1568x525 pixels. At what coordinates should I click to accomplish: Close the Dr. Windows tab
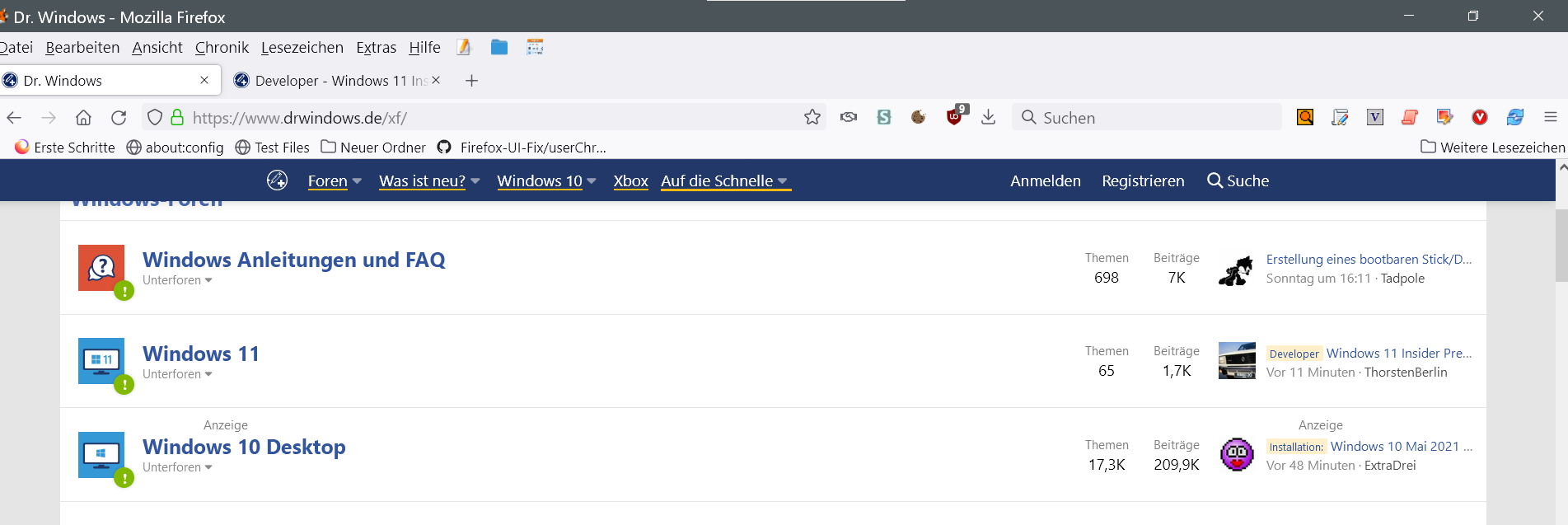204,80
